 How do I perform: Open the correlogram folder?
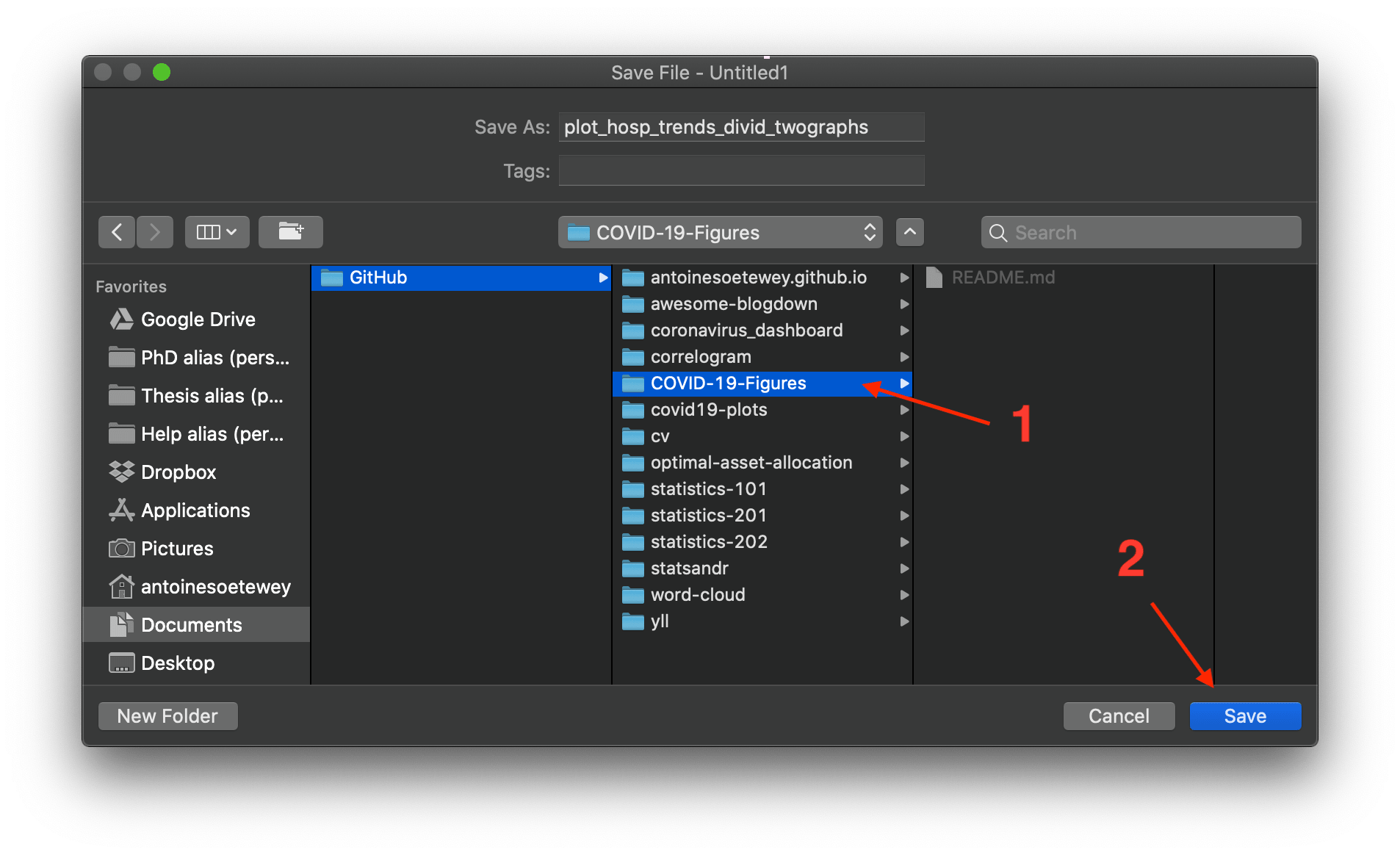click(x=762, y=357)
